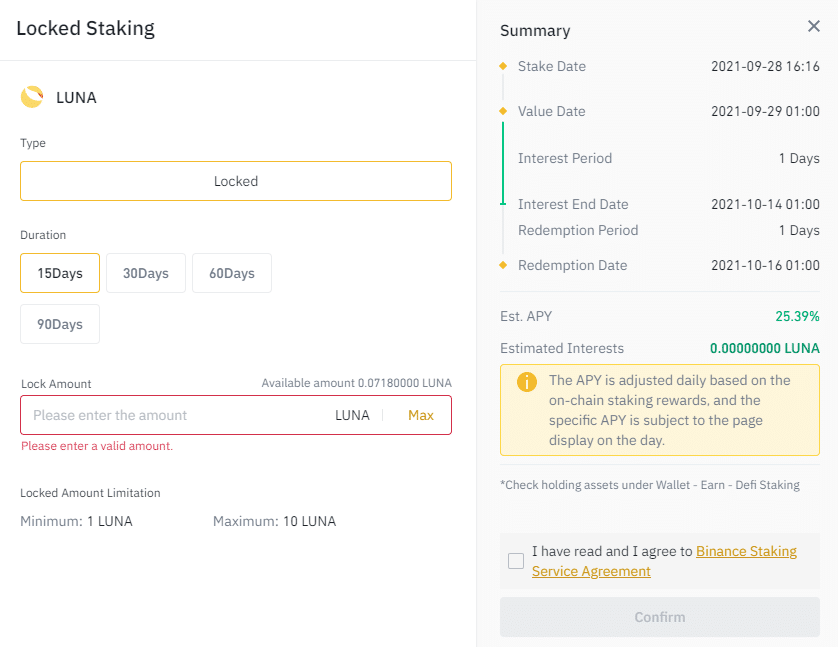Image resolution: width=838 pixels, height=647 pixels.
Task: Click Max to fill available amount
Action: (x=421, y=415)
